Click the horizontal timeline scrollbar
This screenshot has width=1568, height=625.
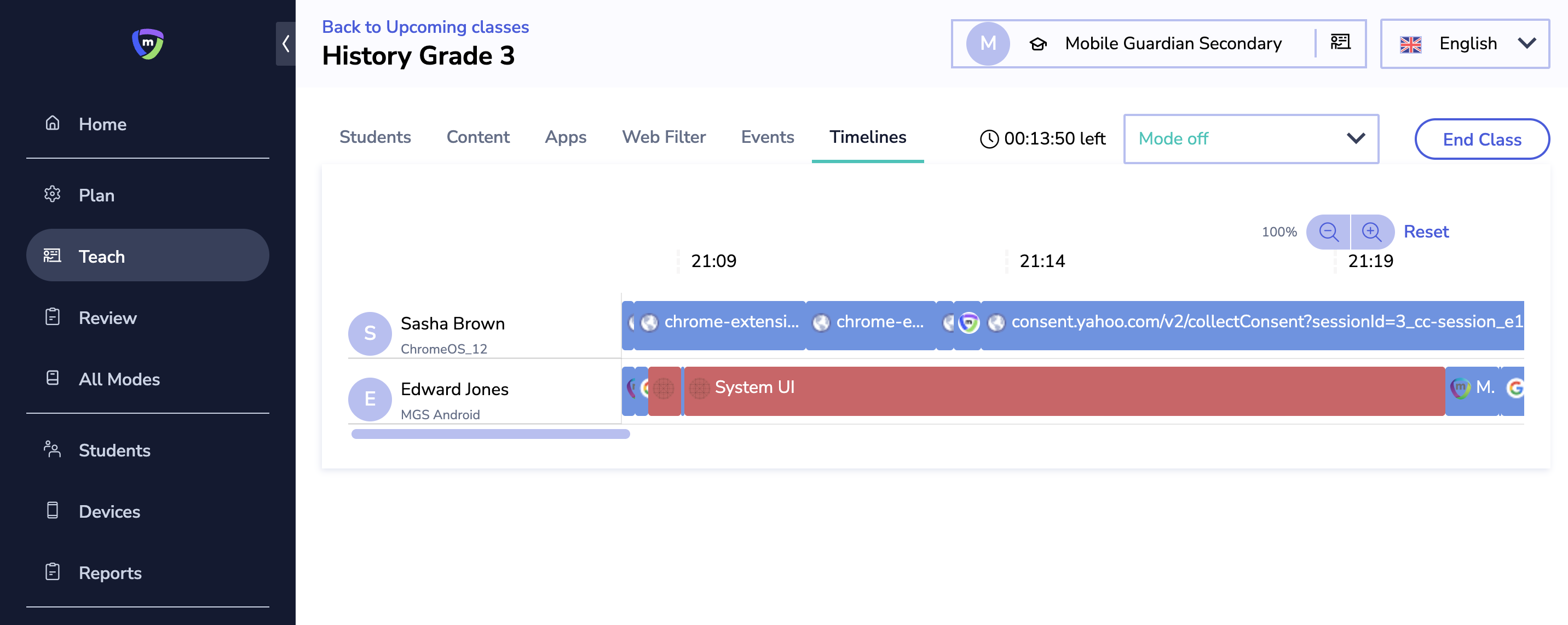[490, 434]
